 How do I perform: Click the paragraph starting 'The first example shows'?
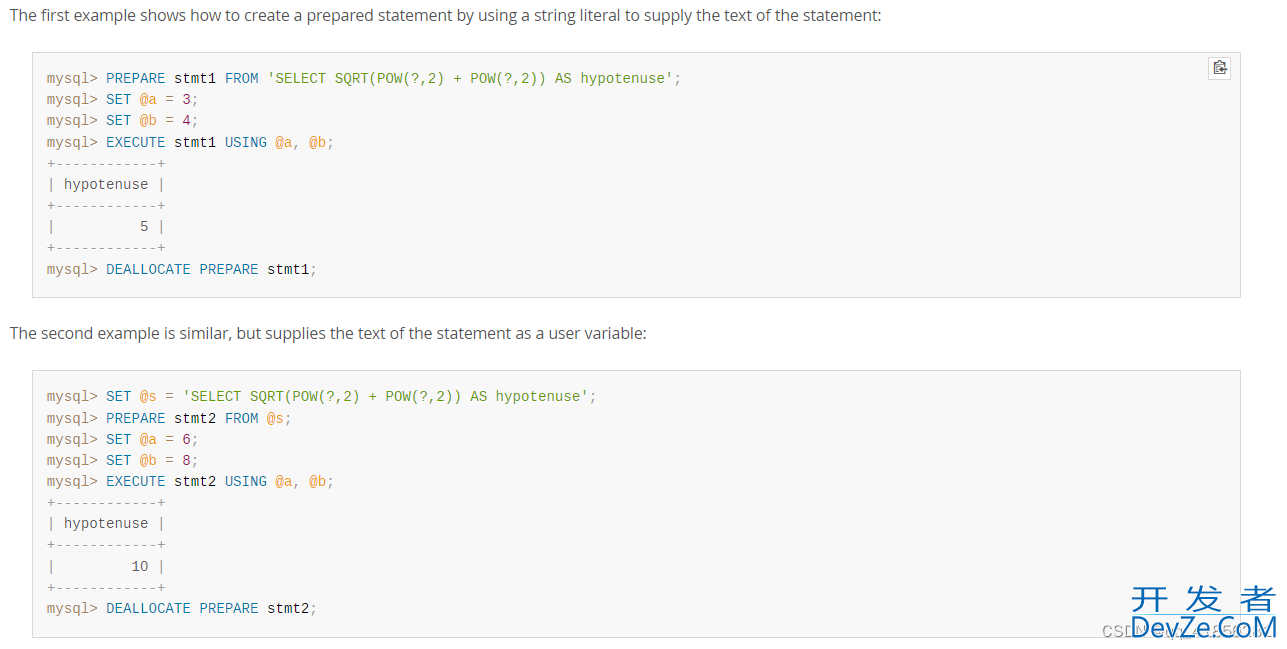[x=445, y=16]
